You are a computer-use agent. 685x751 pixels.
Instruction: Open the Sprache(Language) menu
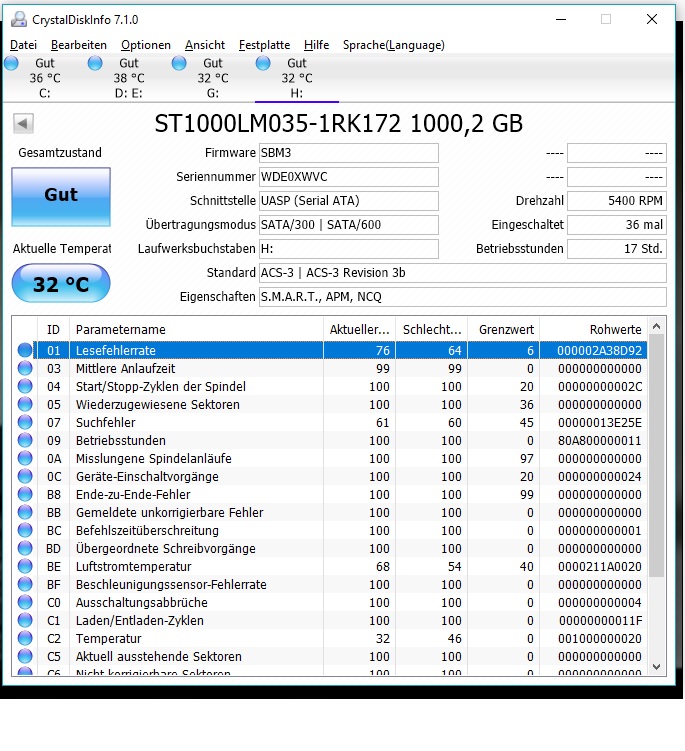394,45
